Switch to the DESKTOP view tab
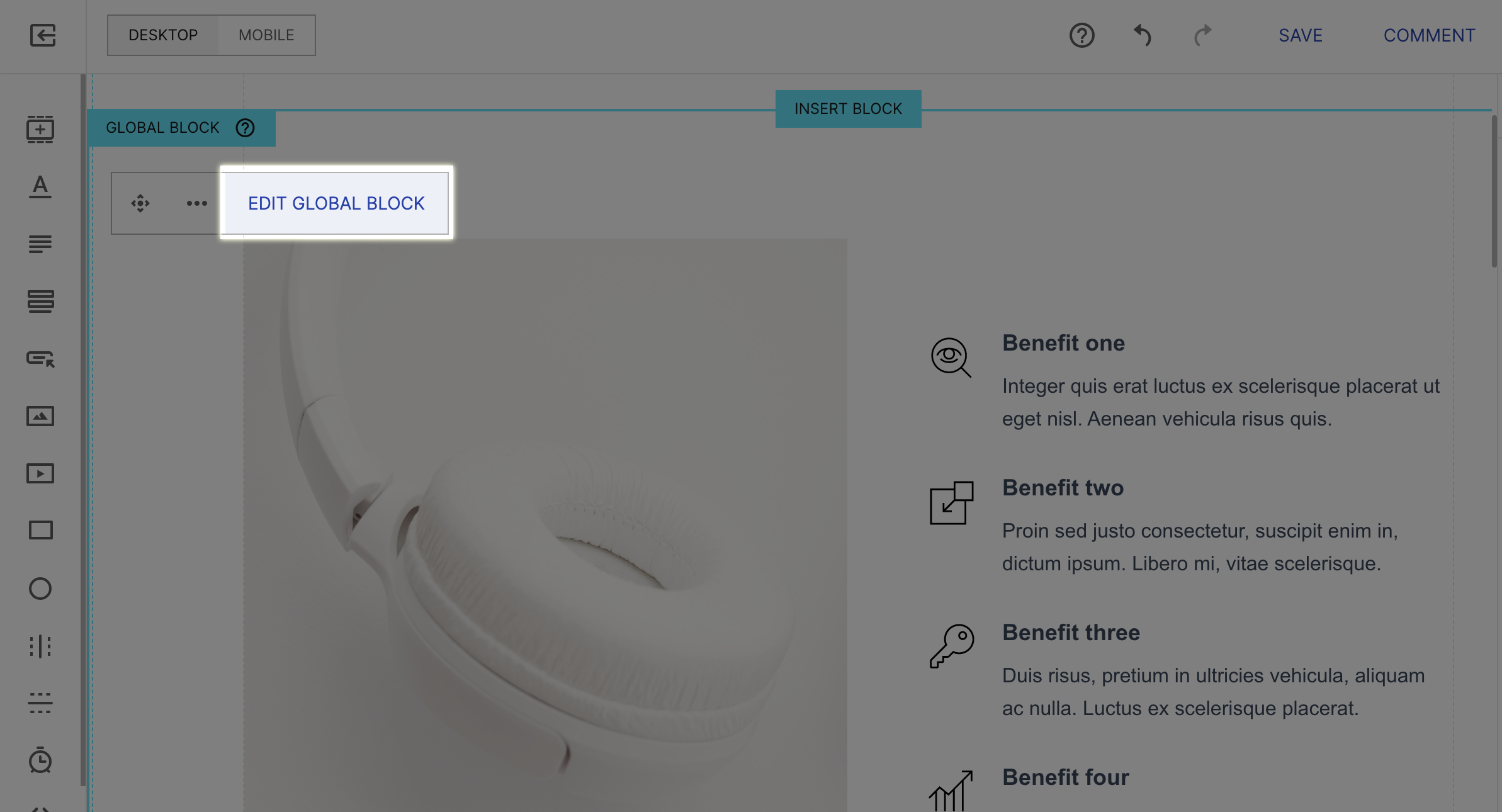 point(163,35)
